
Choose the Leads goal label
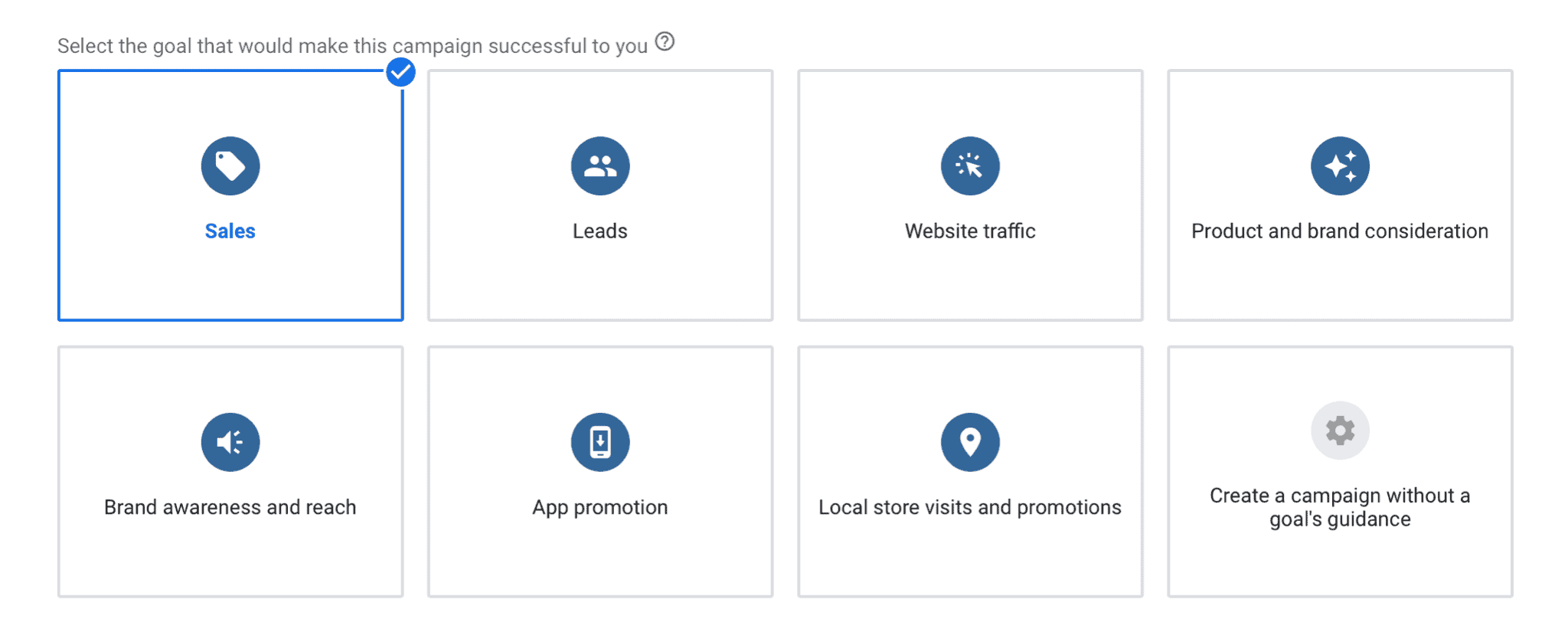600,231
